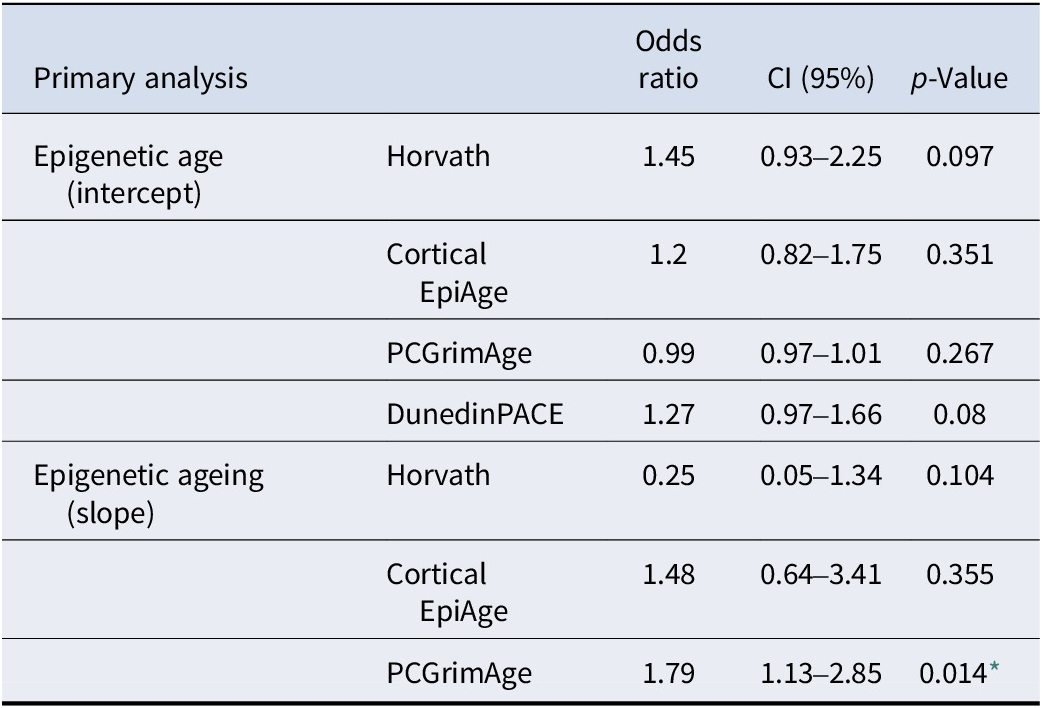This screenshot has height=708, width=1042.
Task: Click confidence interval 0.97–1.66
Action: pos(818,413)
